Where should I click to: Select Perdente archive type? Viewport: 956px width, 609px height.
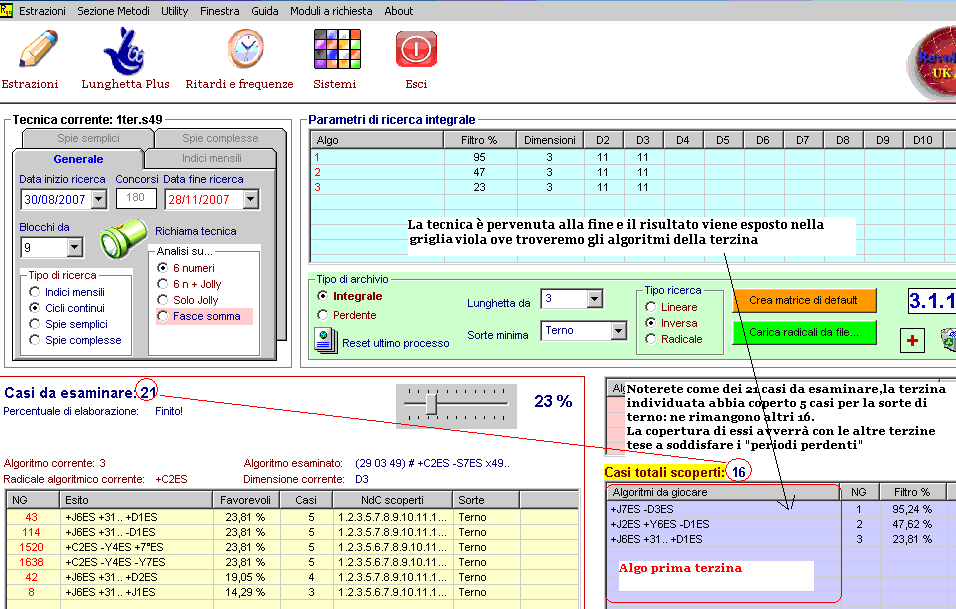pos(323,315)
